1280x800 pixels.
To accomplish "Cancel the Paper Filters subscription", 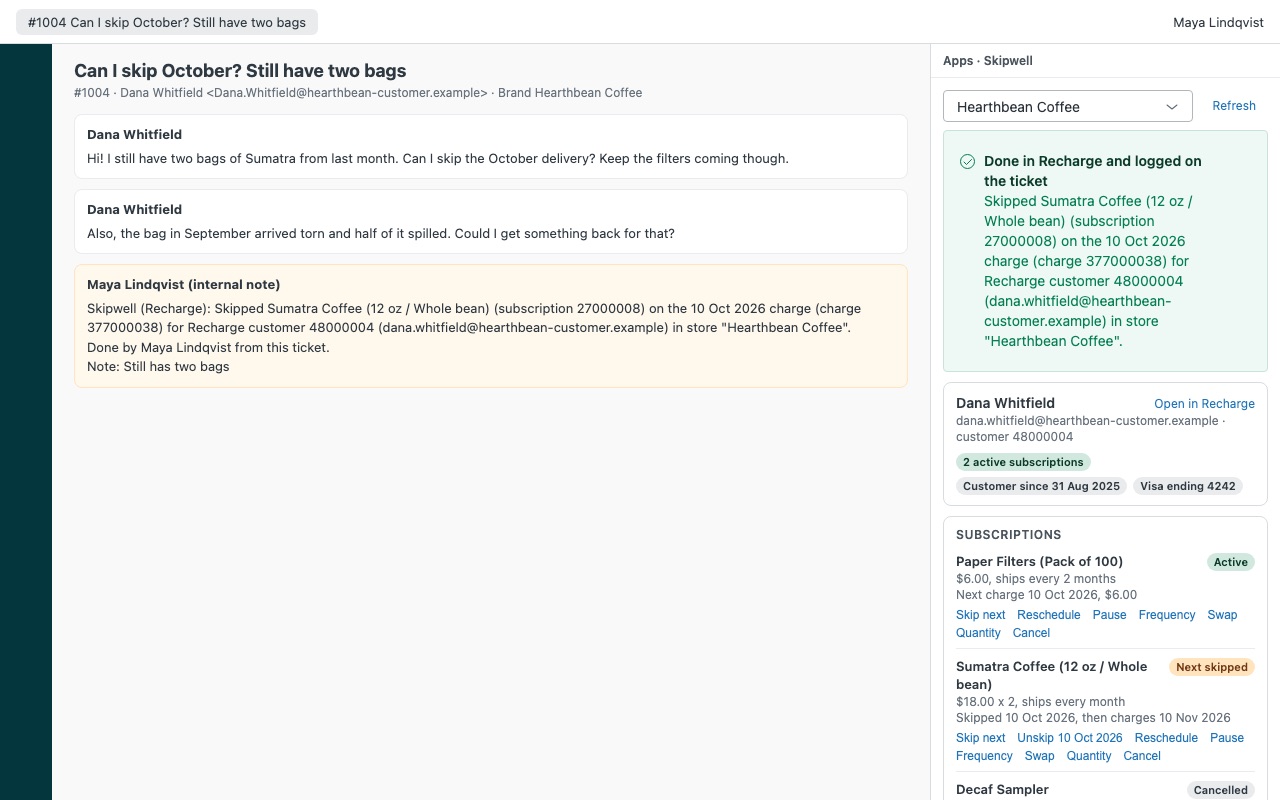I will pos(1031,633).
